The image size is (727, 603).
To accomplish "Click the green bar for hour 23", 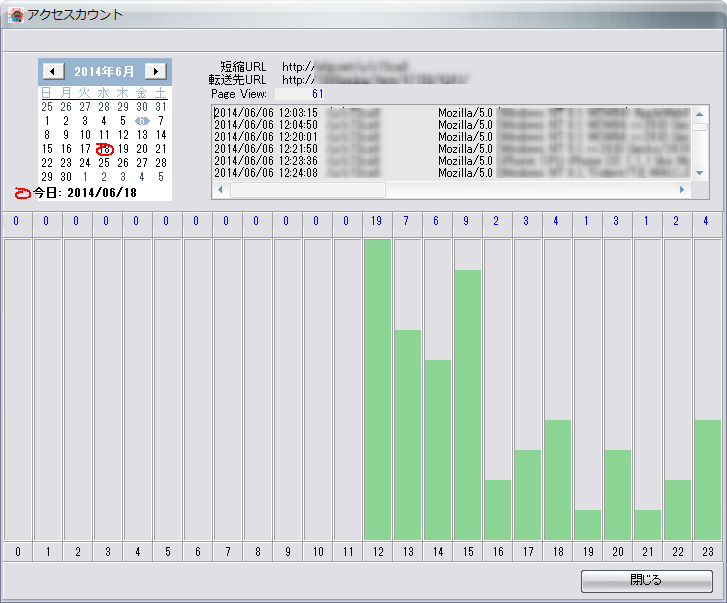I will [707, 480].
